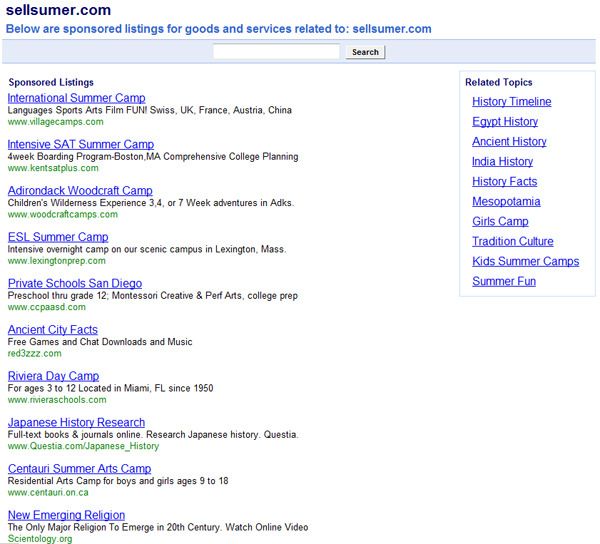Open Private Schools San Diego link
The image size is (600, 544).
pos(75,283)
